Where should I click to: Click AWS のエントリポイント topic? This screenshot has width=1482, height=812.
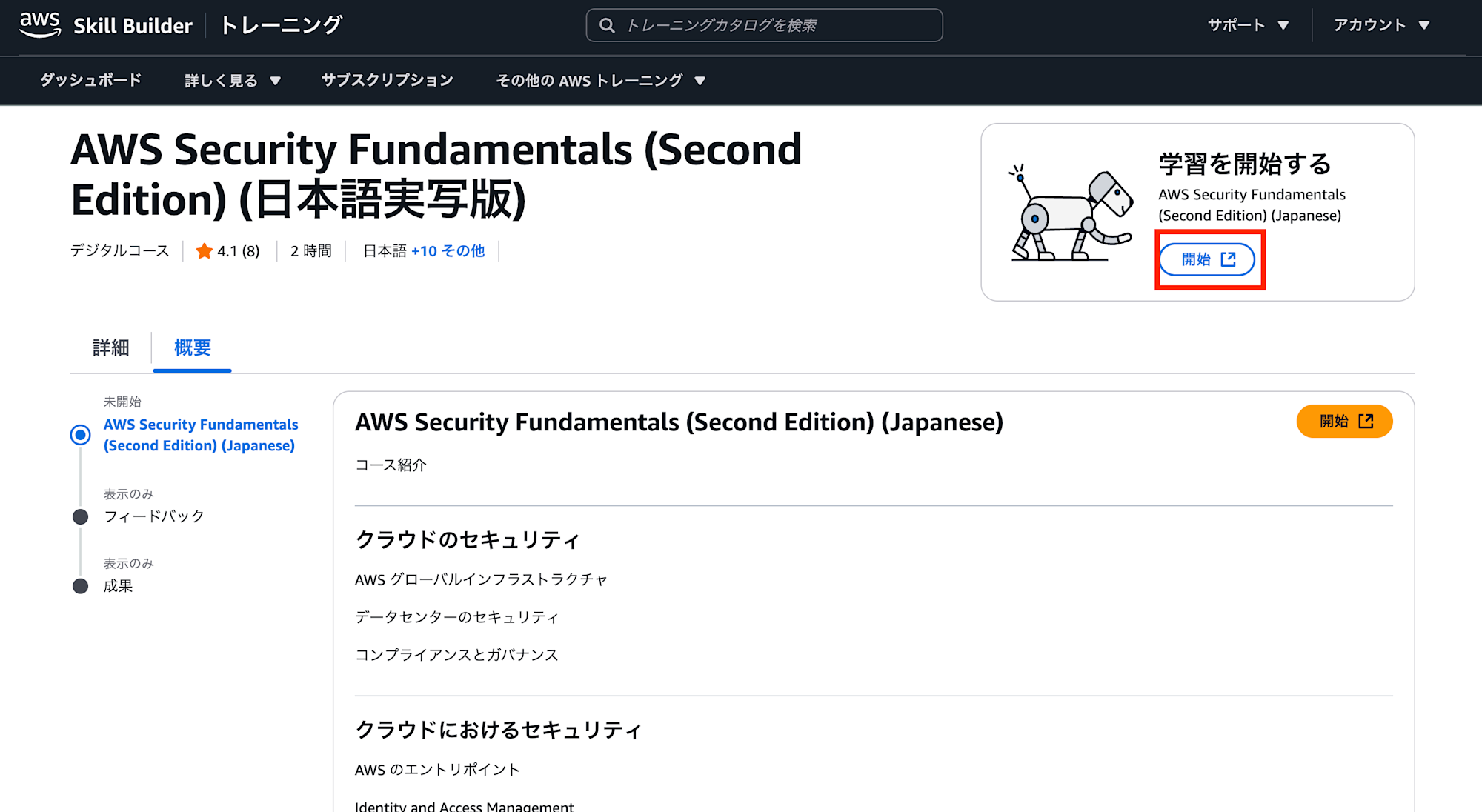(x=437, y=770)
